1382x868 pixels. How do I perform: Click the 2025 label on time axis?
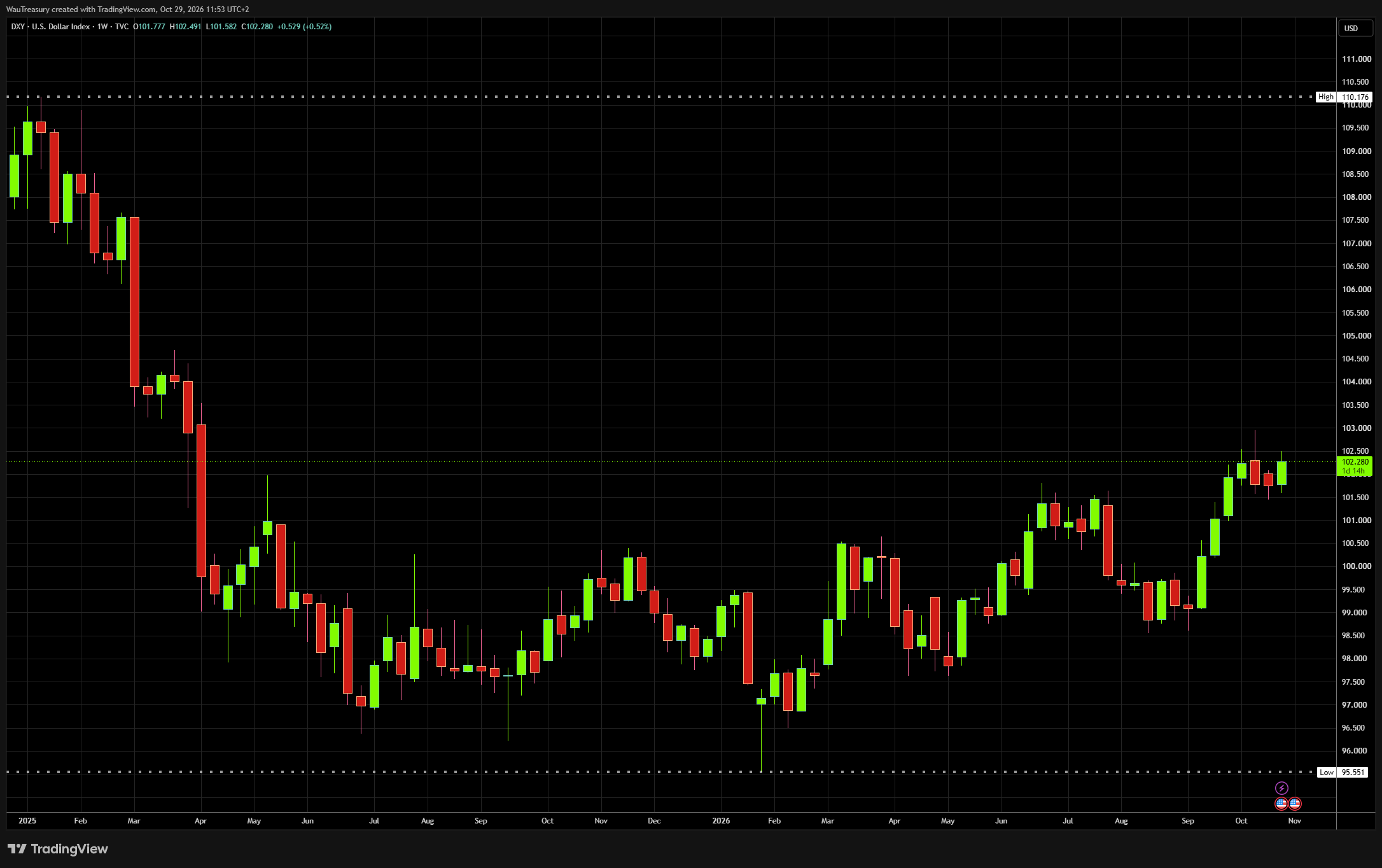[27, 821]
